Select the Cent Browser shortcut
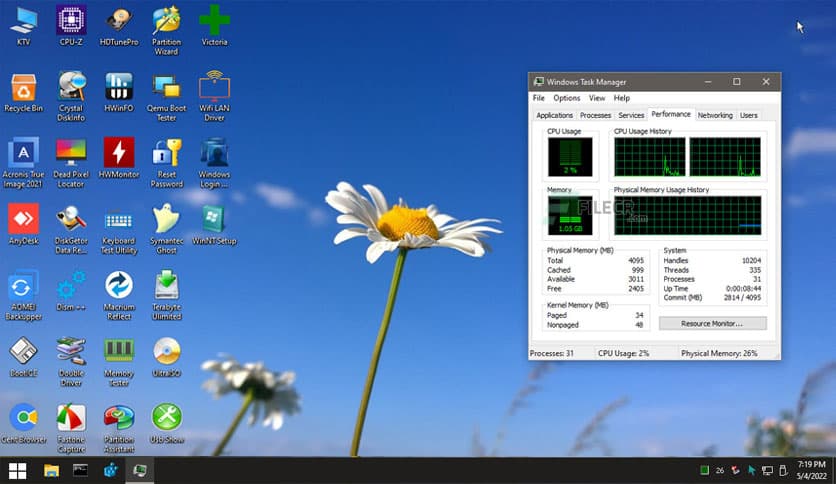 click(23, 417)
